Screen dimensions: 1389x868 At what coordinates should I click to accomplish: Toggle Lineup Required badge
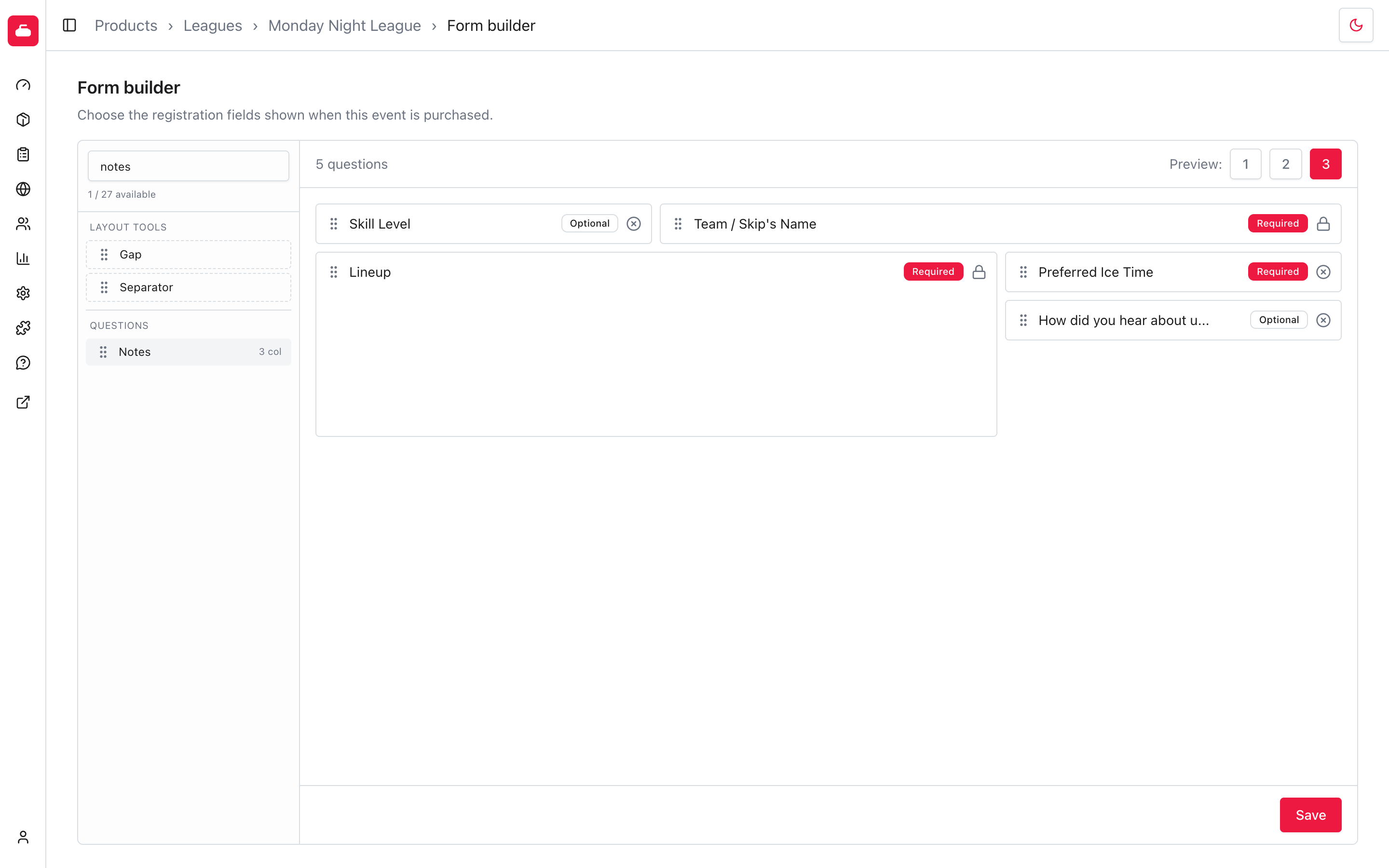(x=933, y=272)
